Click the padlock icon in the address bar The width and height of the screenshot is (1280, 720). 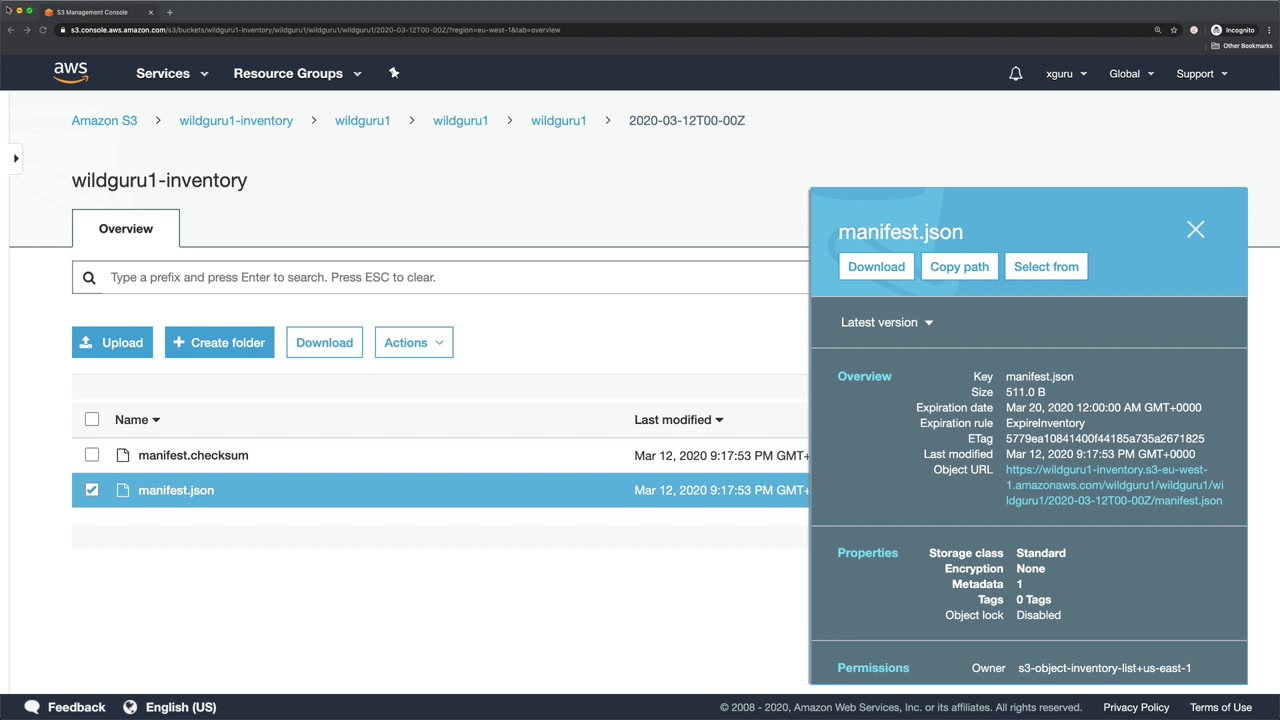point(62,30)
